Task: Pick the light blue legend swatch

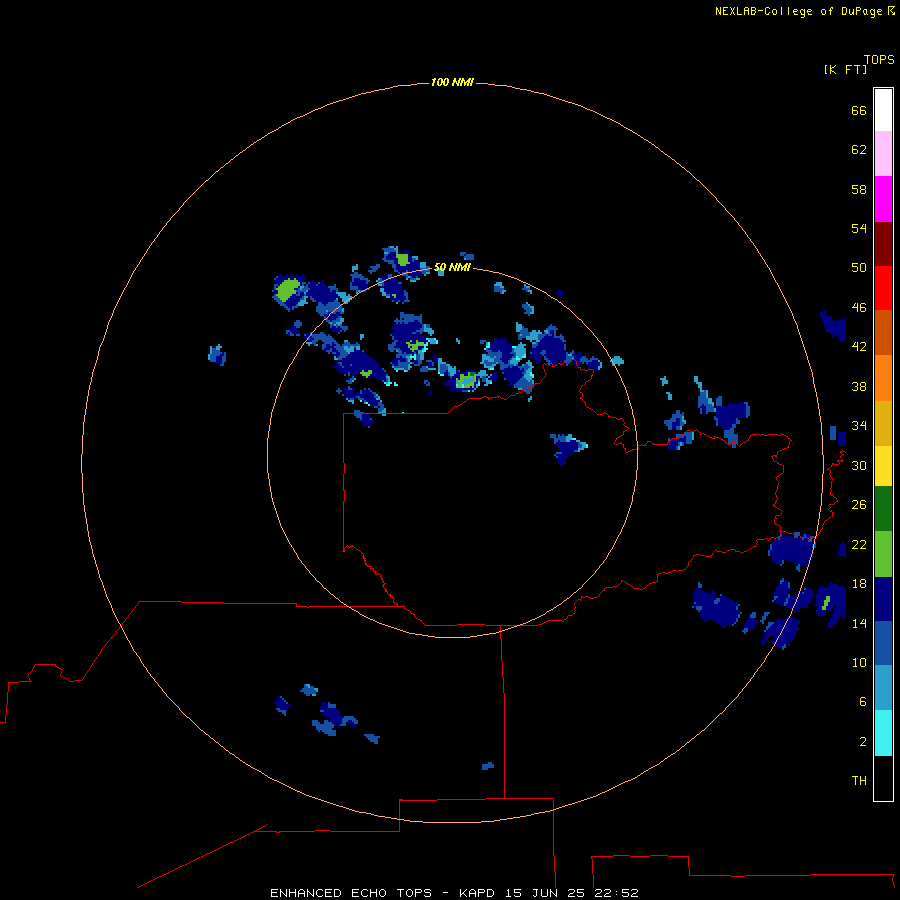Action: (883, 688)
